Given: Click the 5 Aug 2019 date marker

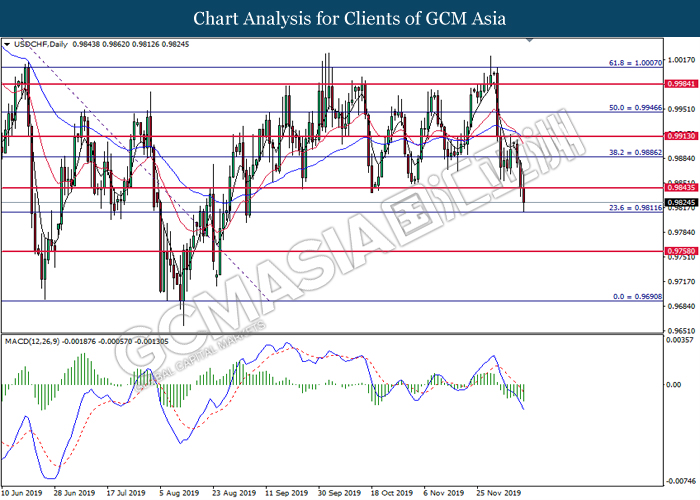Looking at the screenshot, I should point(179,493).
